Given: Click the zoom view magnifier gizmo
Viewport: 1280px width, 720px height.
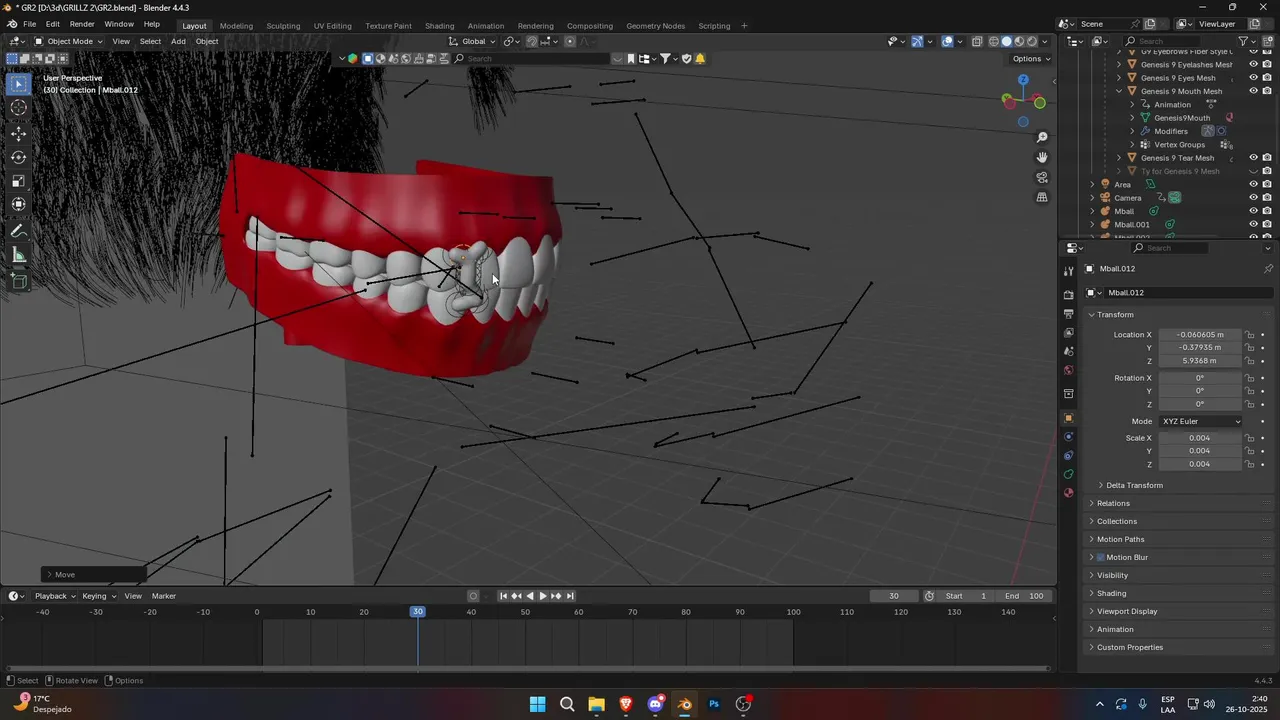Looking at the screenshot, I should tap(1042, 137).
